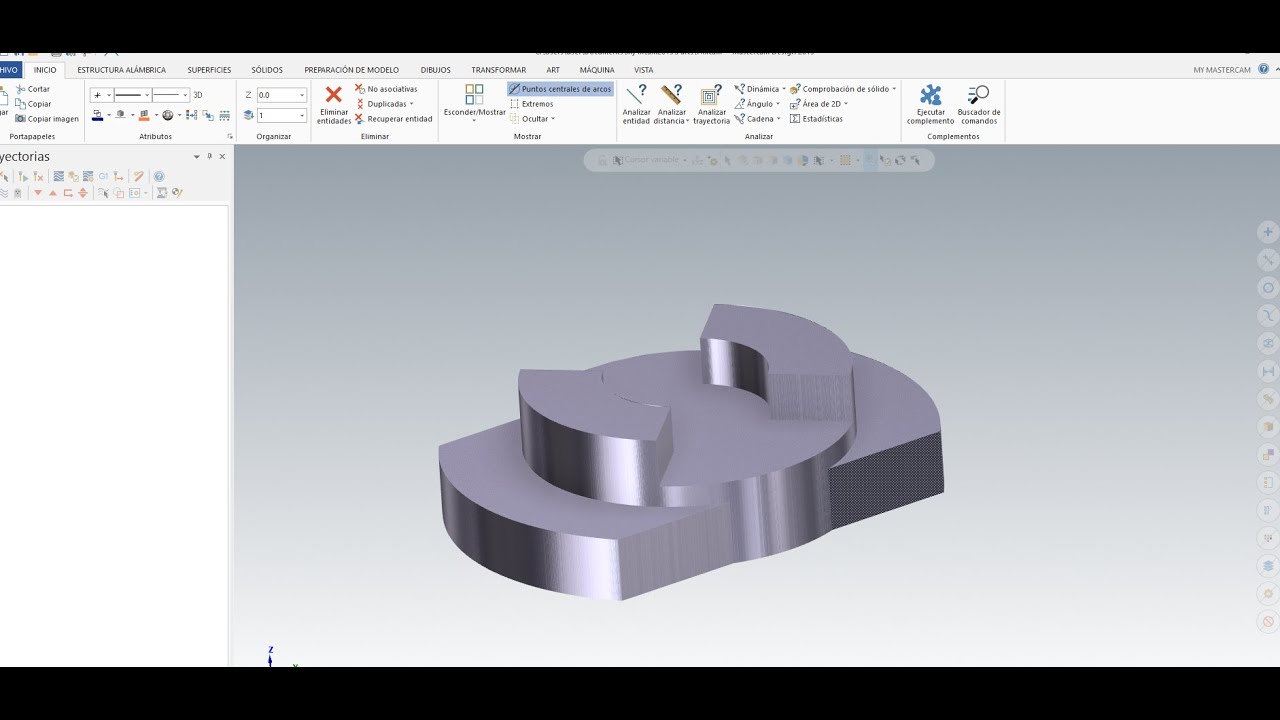Click the plus icon in right sidebar

[1268, 232]
